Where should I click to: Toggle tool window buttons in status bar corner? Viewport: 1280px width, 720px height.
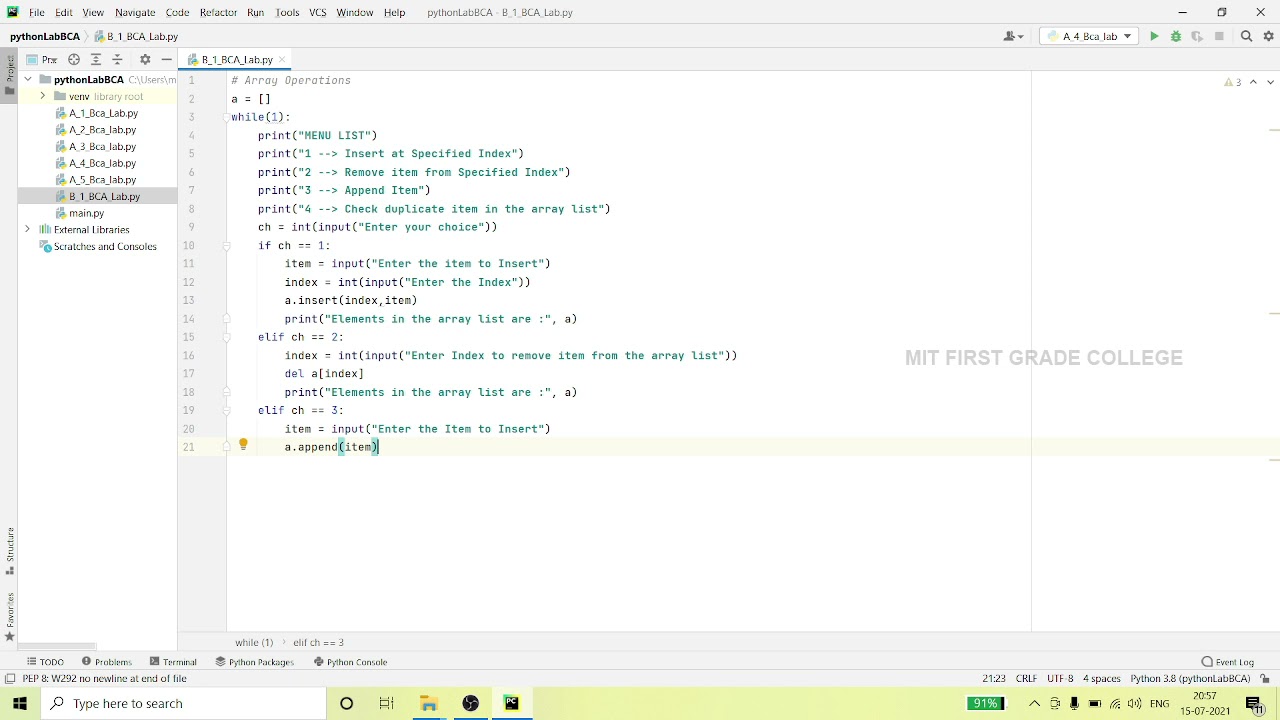(9, 679)
